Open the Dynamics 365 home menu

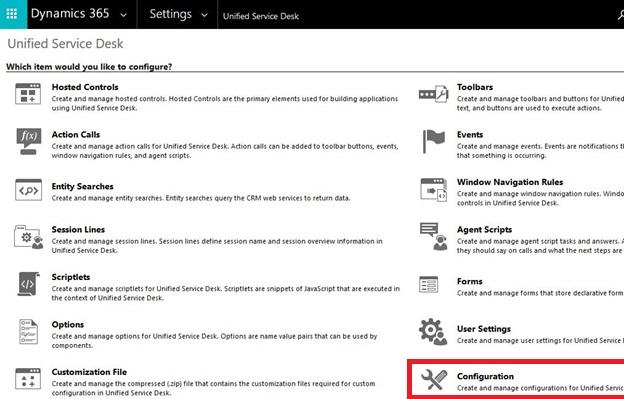(70, 14)
